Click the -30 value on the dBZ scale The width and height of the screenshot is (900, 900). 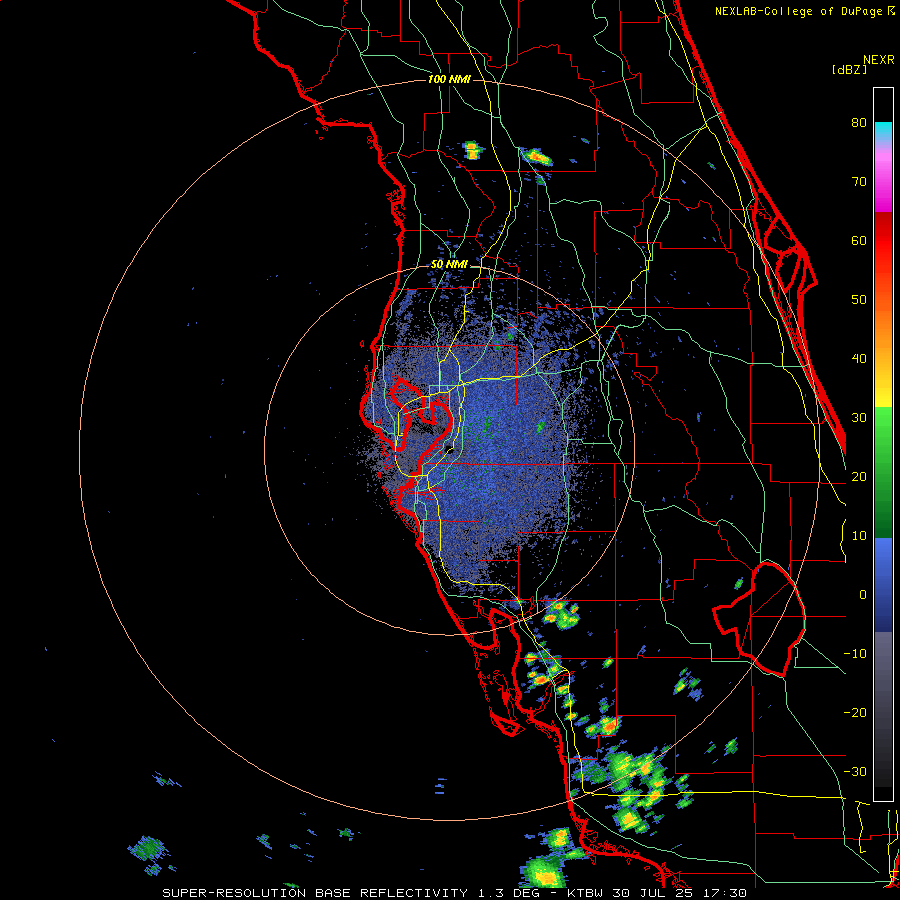pyautogui.click(x=855, y=771)
